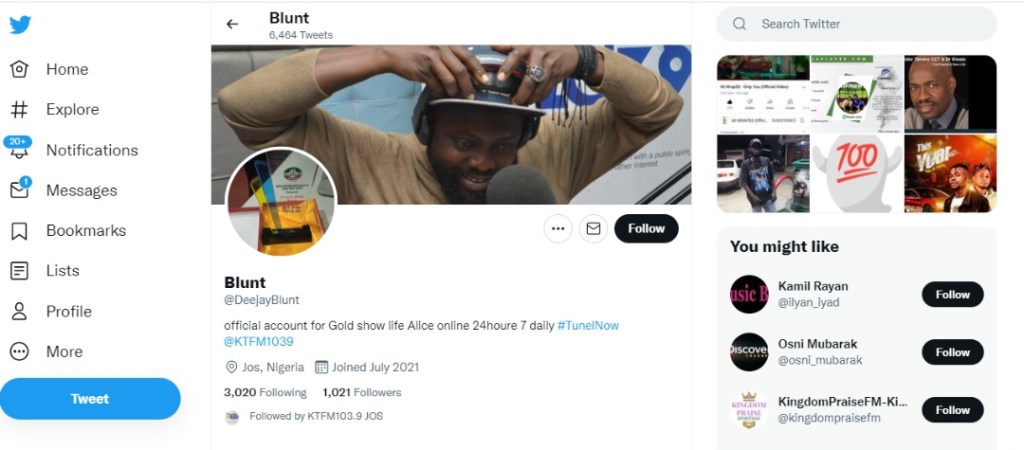The image size is (1024, 450).
Task: Send a message via envelope icon
Action: [x=593, y=229]
